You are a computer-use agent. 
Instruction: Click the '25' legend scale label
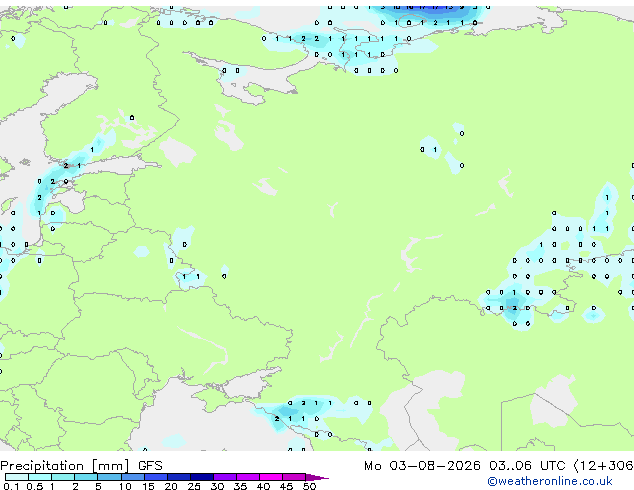pyautogui.click(x=194, y=486)
